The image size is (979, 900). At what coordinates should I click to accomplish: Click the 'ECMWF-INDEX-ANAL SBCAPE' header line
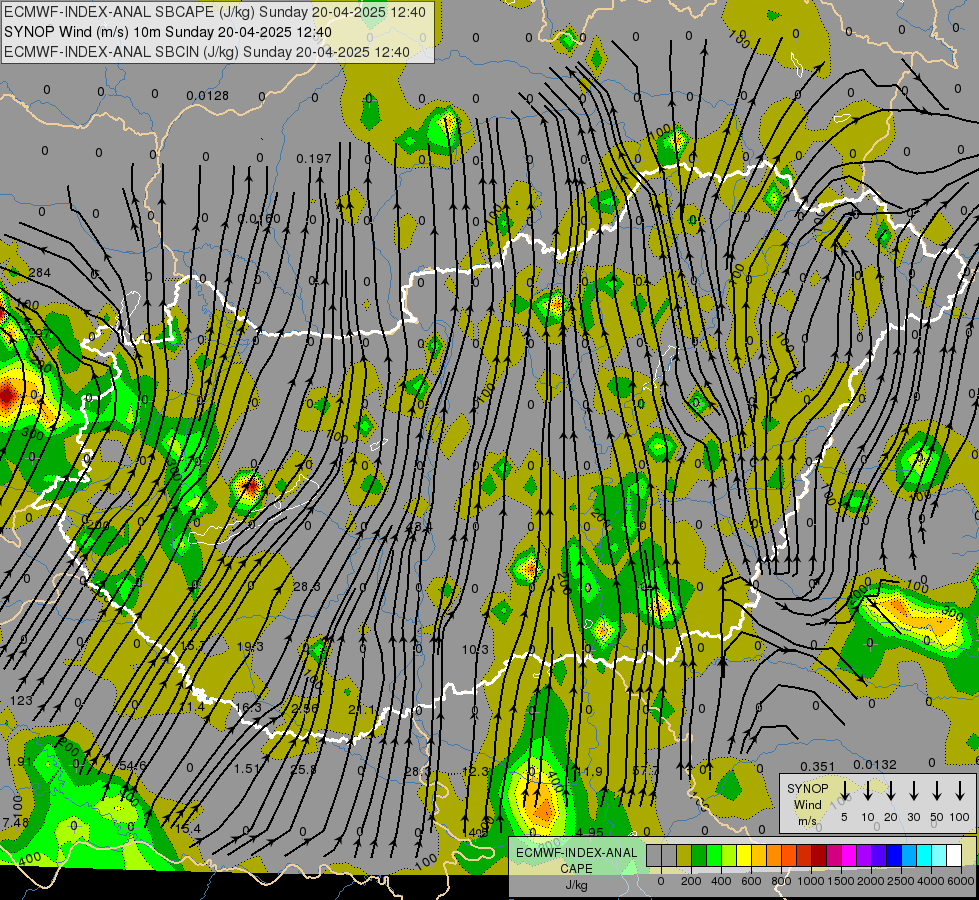coord(215,12)
